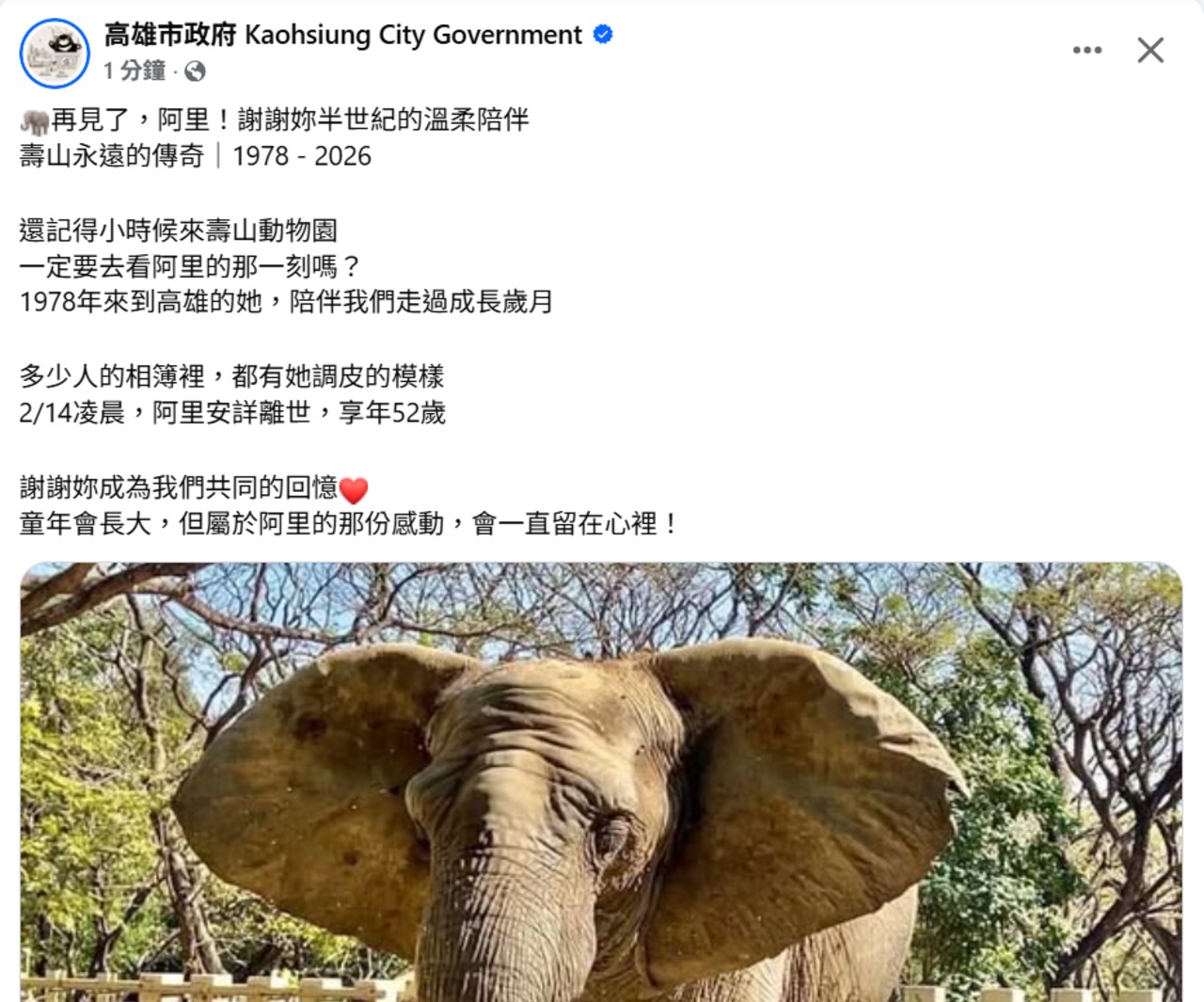Click the line 謝謝妳成為我們共同的回憶
The height and width of the screenshot is (1002, 1204).
[x=179, y=487]
